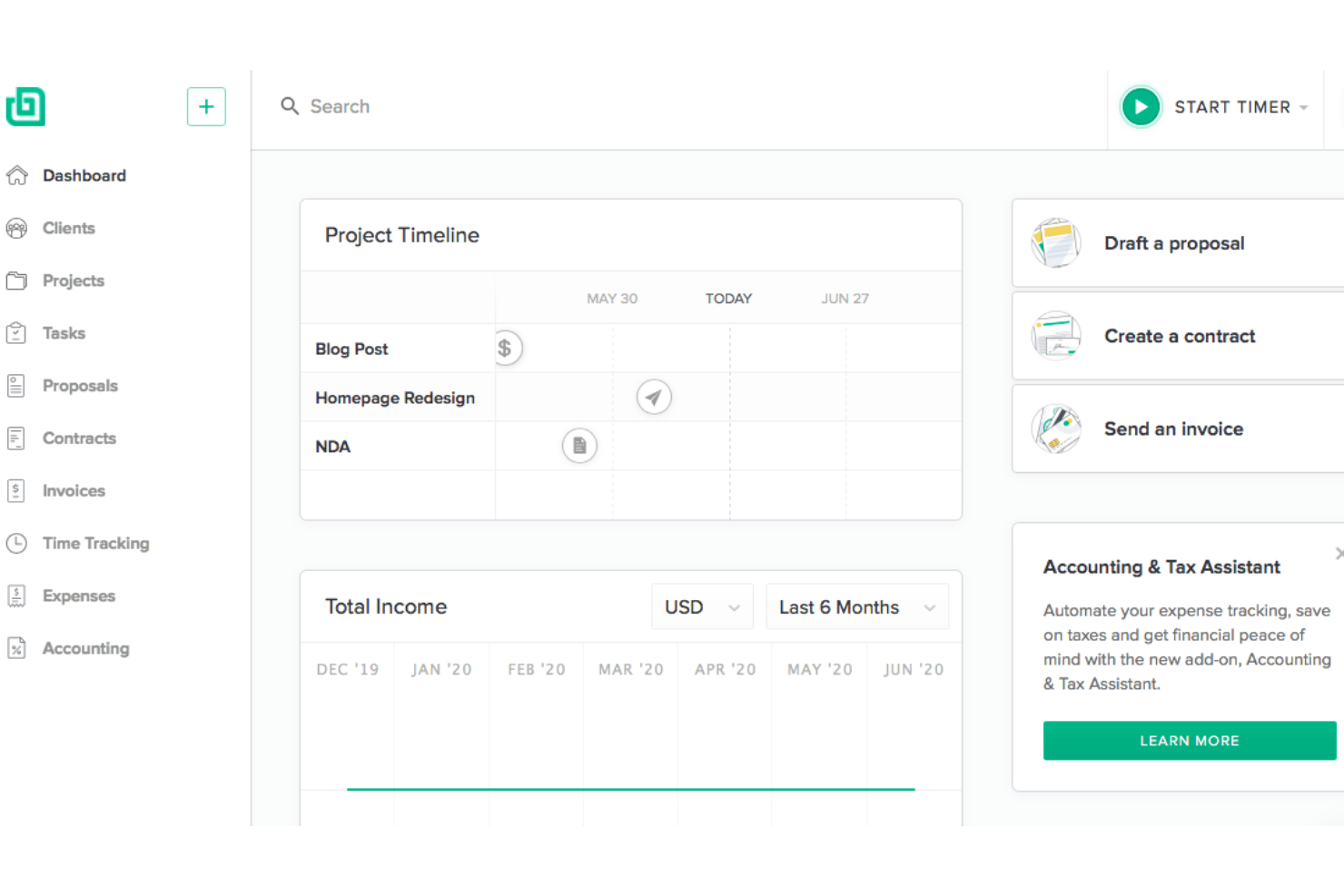1344x896 pixels.
Task: Select the Homepage Redesign row label
Action: [395, 398]
